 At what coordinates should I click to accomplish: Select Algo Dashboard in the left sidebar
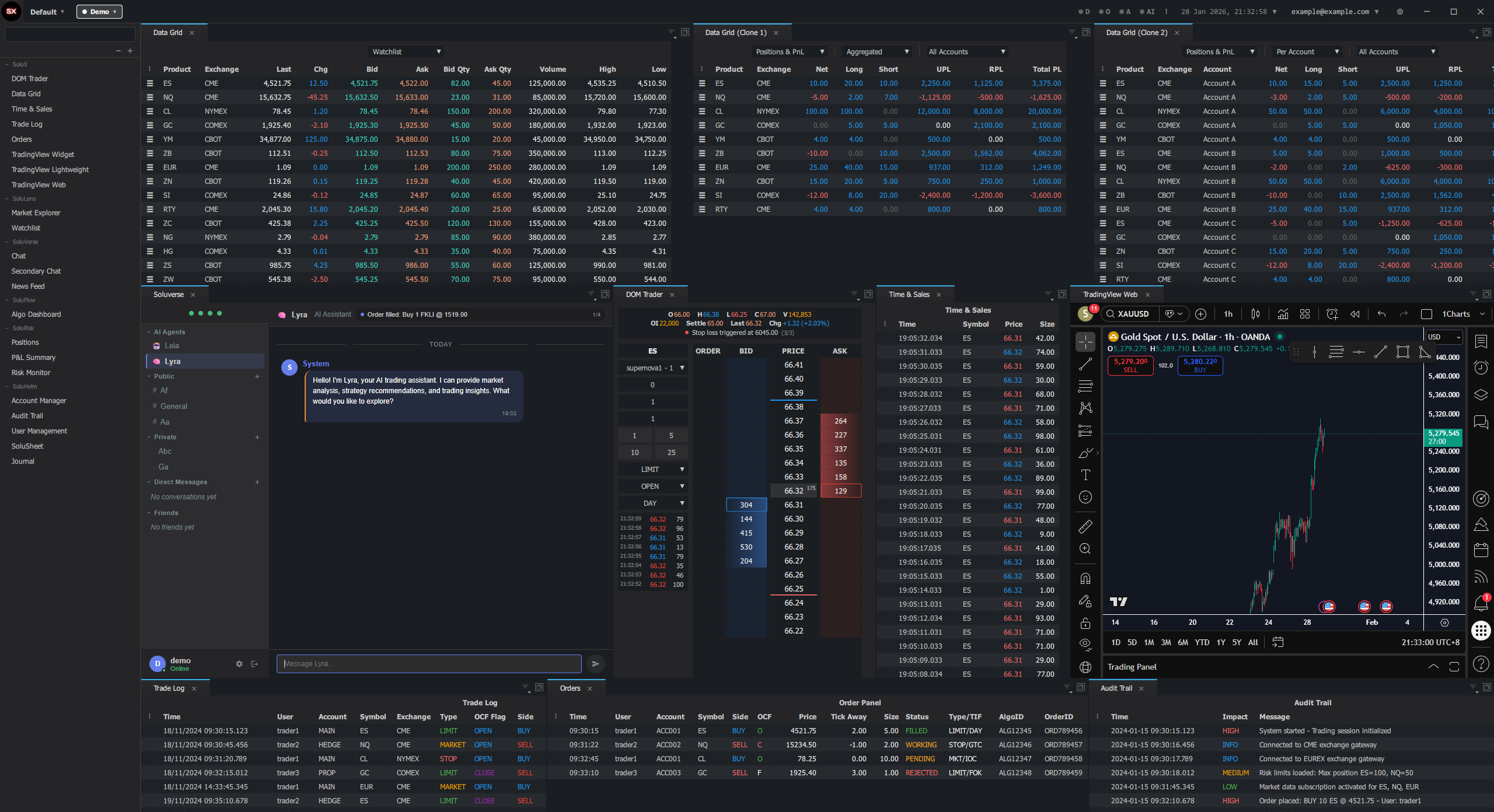coord(36,314)
